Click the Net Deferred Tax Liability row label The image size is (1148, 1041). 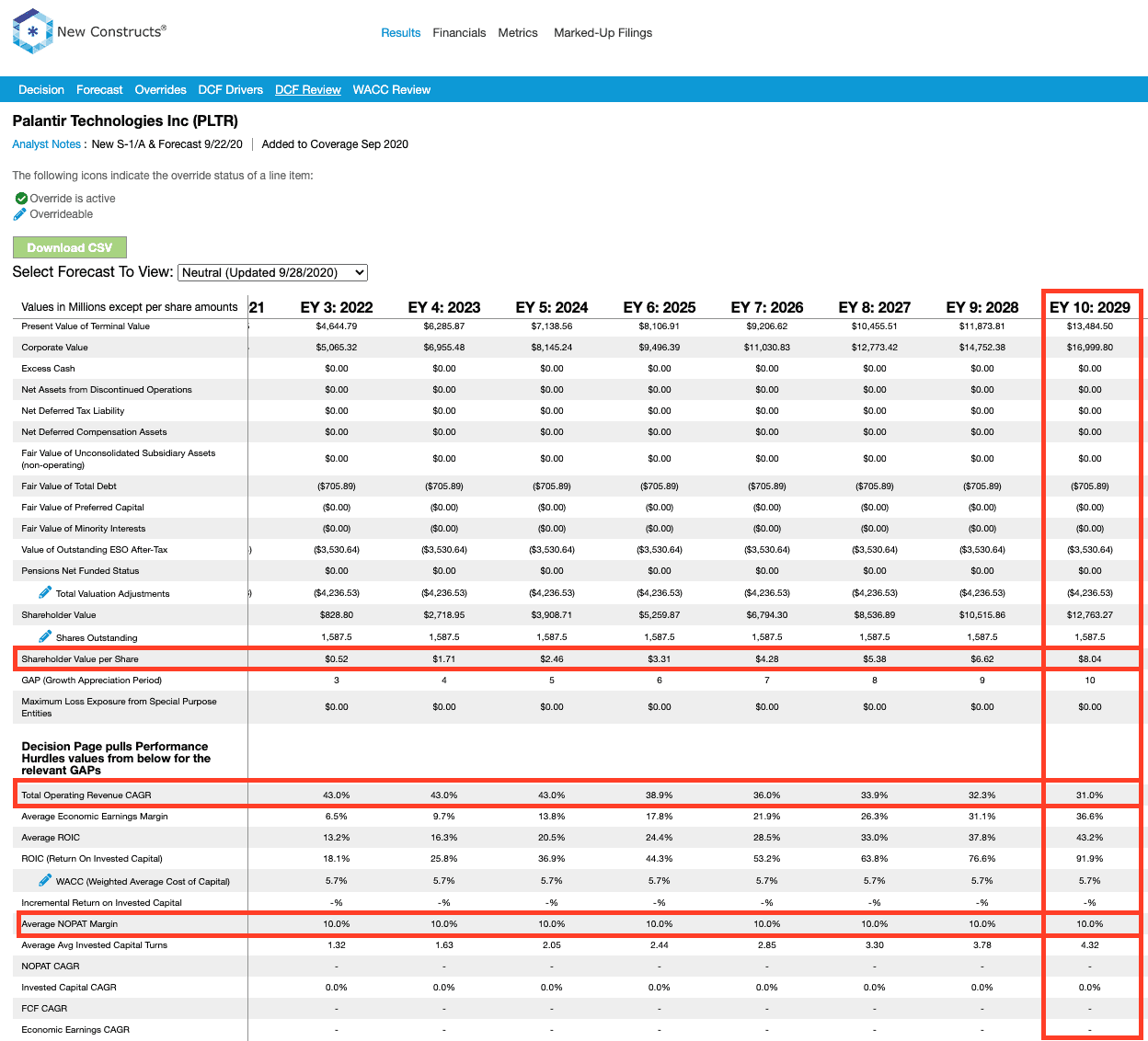pyautogui.click(x=73, y=411)
